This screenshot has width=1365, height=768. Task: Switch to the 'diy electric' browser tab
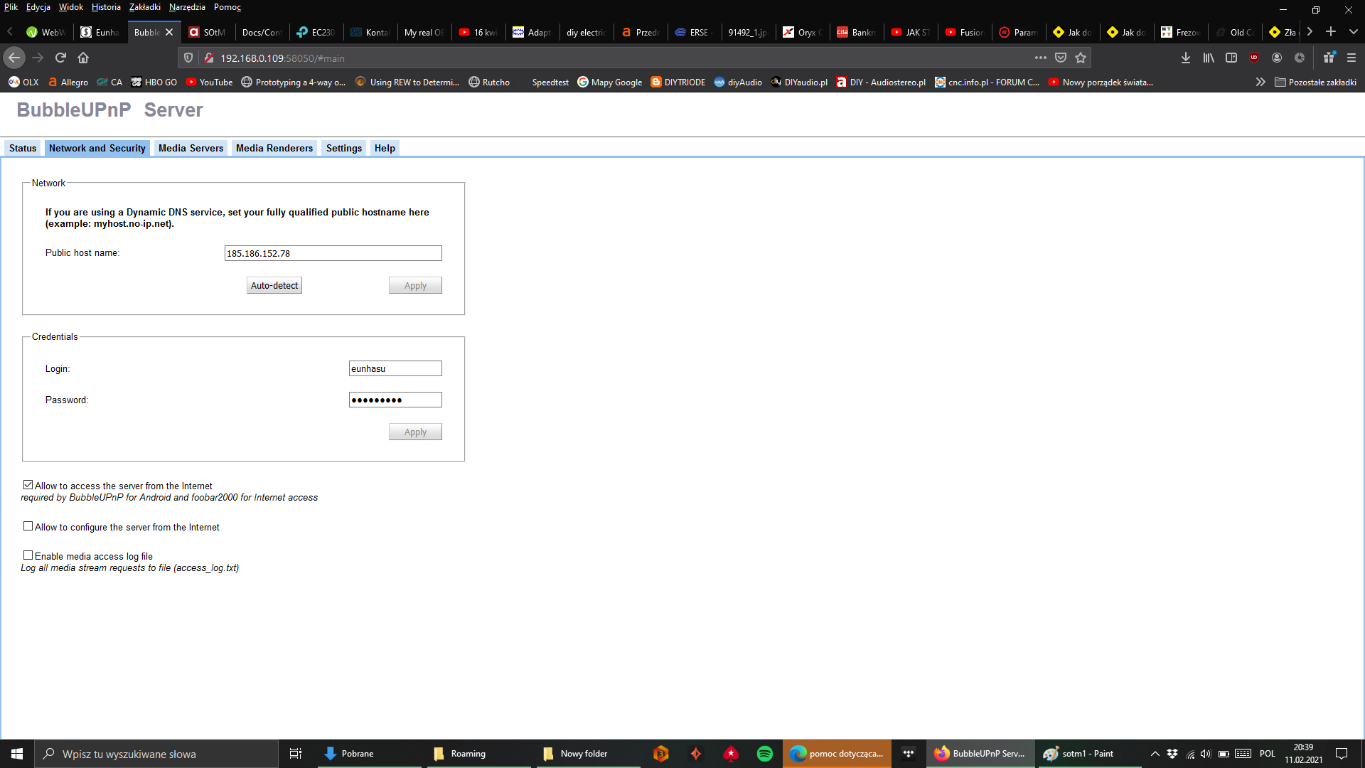pos(584,32)
